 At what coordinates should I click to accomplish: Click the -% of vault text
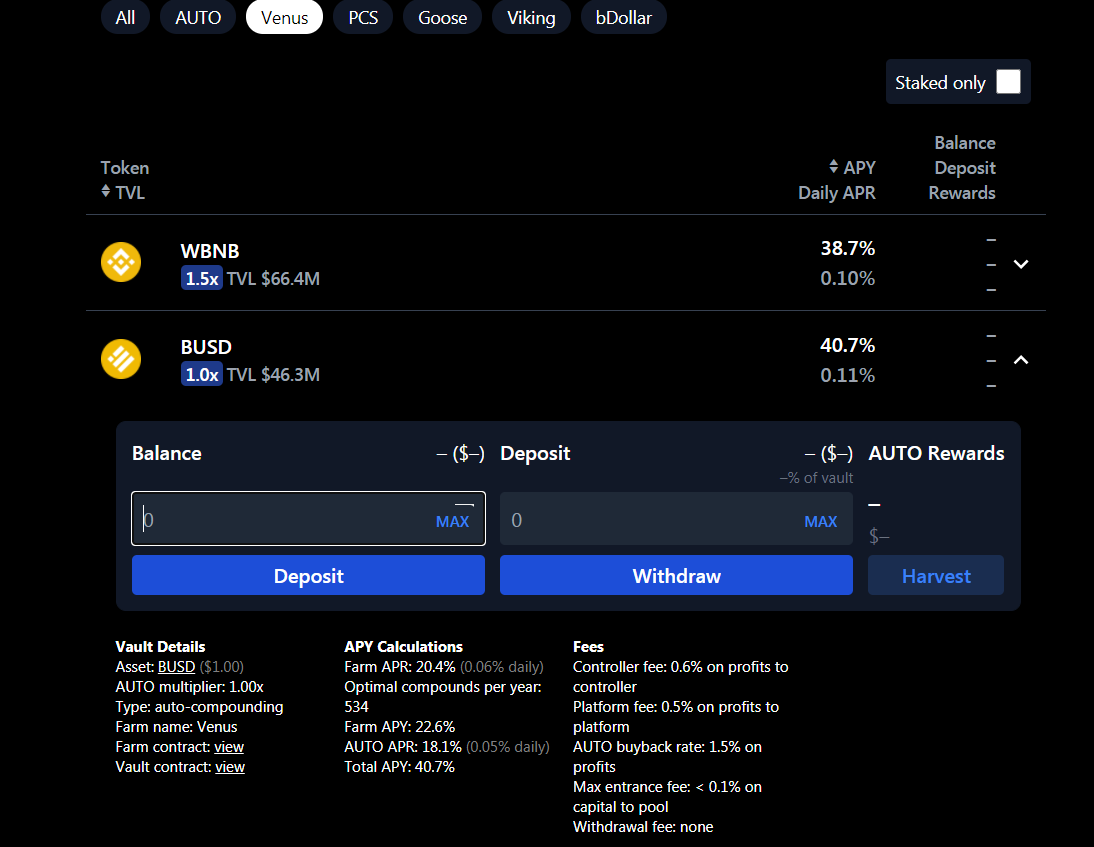tap(816, 478)
